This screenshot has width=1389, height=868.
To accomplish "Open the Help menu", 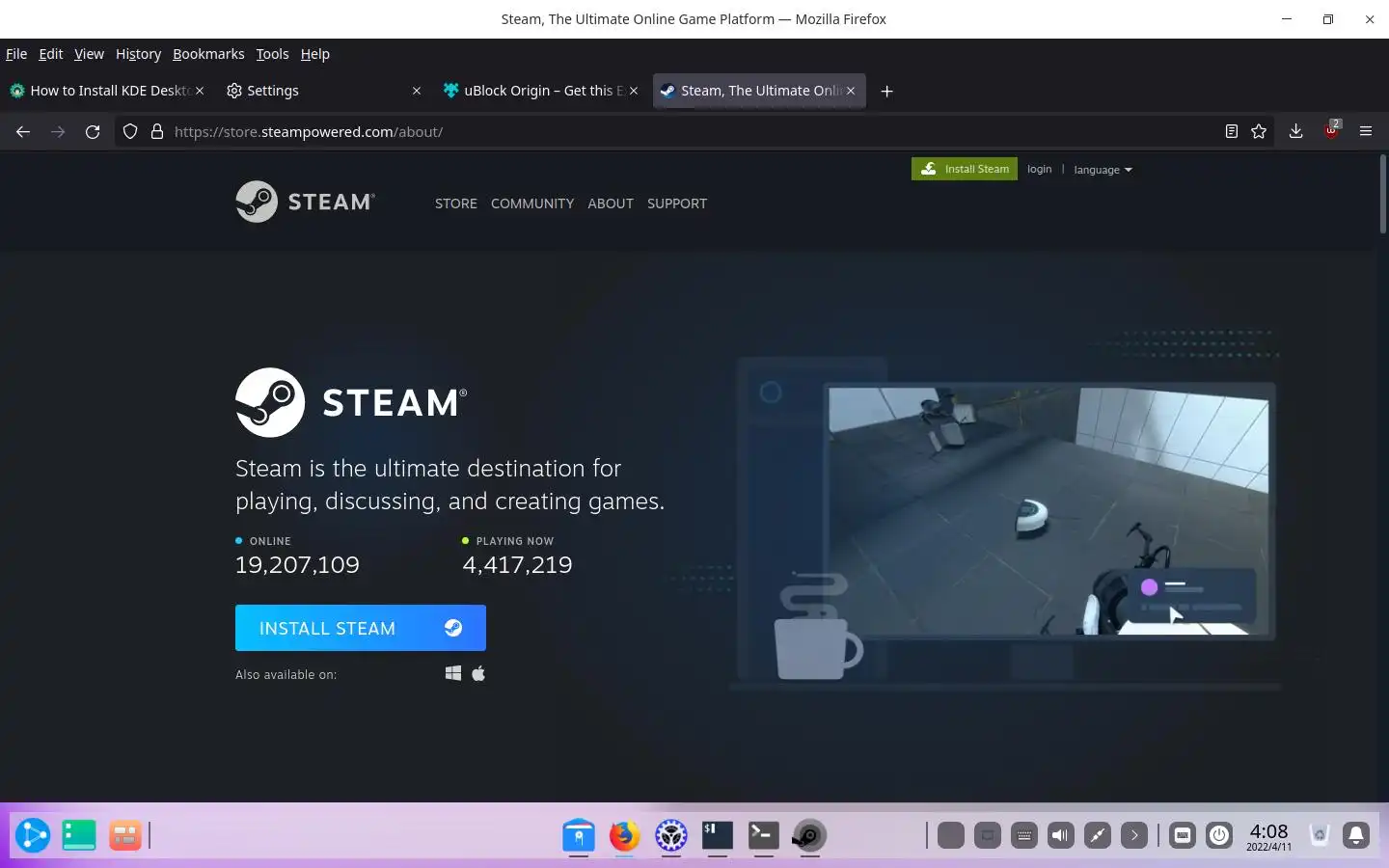I will point(315,54).
